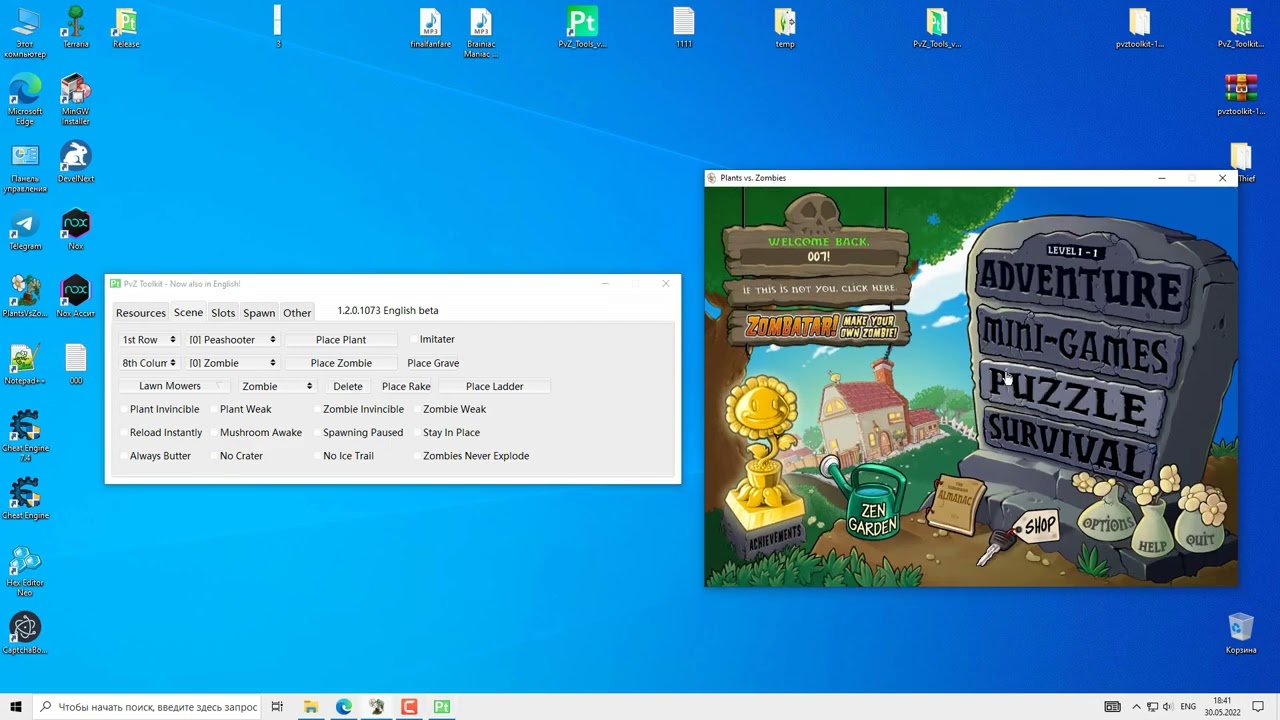
Task: Enable Reload Instantly checkbox
Action: click(x=161, y=433)
